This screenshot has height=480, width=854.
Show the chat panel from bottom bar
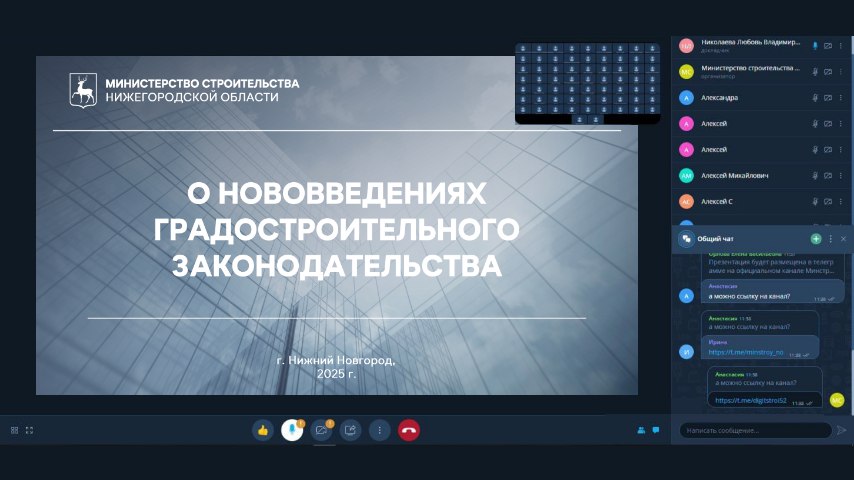(656, 430)
